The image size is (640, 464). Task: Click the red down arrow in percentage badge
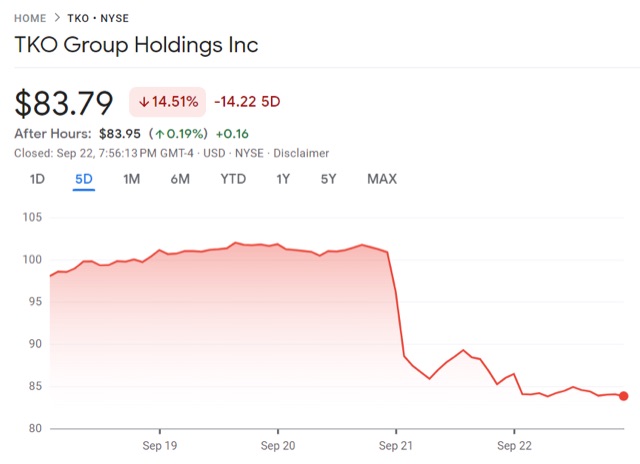click(x=144, y=101)
